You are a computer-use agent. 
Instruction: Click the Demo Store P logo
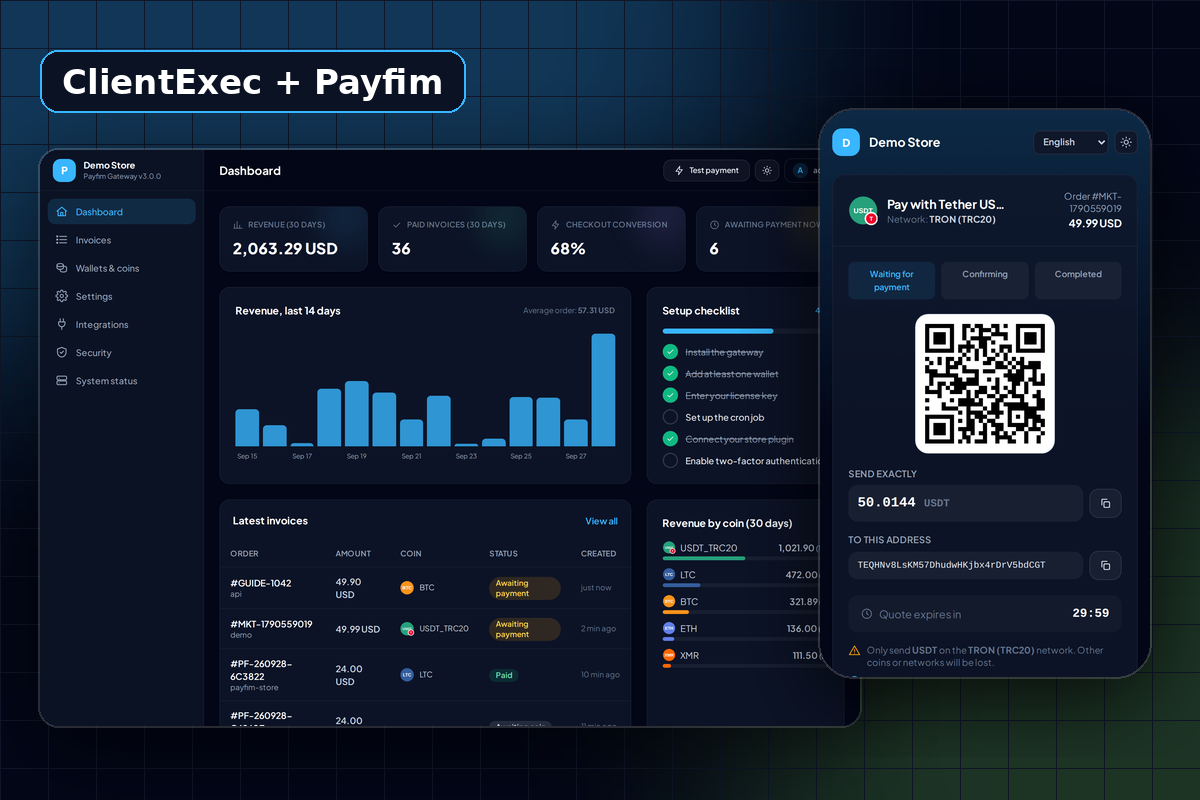coord(65,170)
